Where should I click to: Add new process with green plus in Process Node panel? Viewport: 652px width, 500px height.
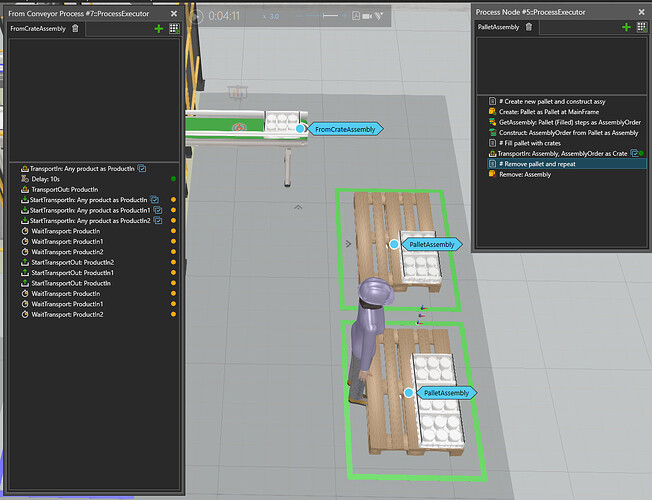(626, 27)
